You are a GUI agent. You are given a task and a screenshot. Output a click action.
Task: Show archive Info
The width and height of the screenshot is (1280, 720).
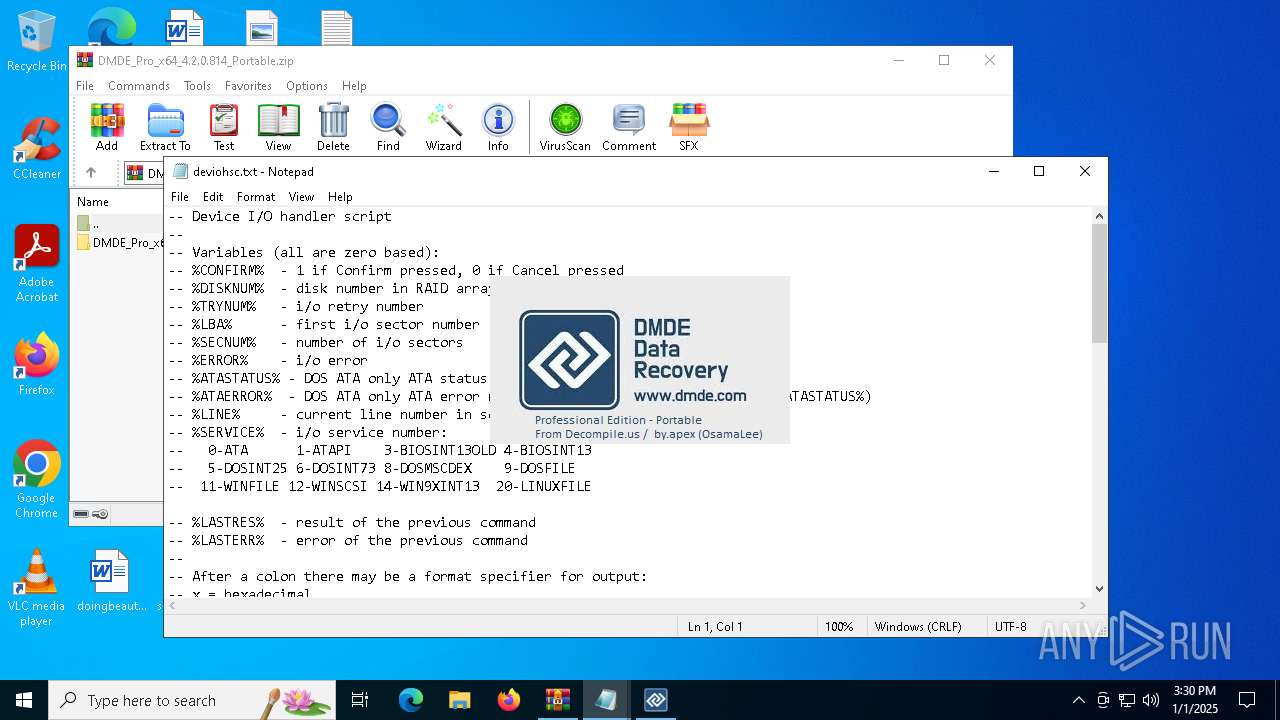coord(498,127)
